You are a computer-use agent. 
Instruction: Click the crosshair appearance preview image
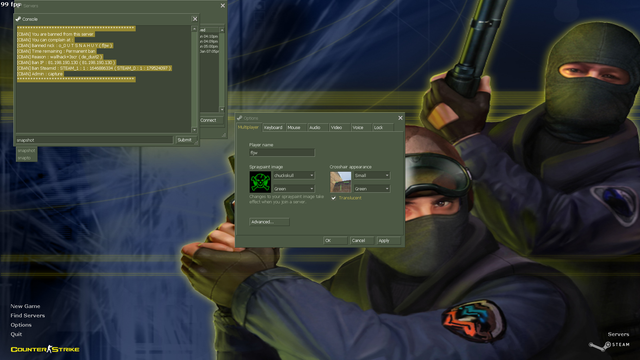tap(340, 182)
